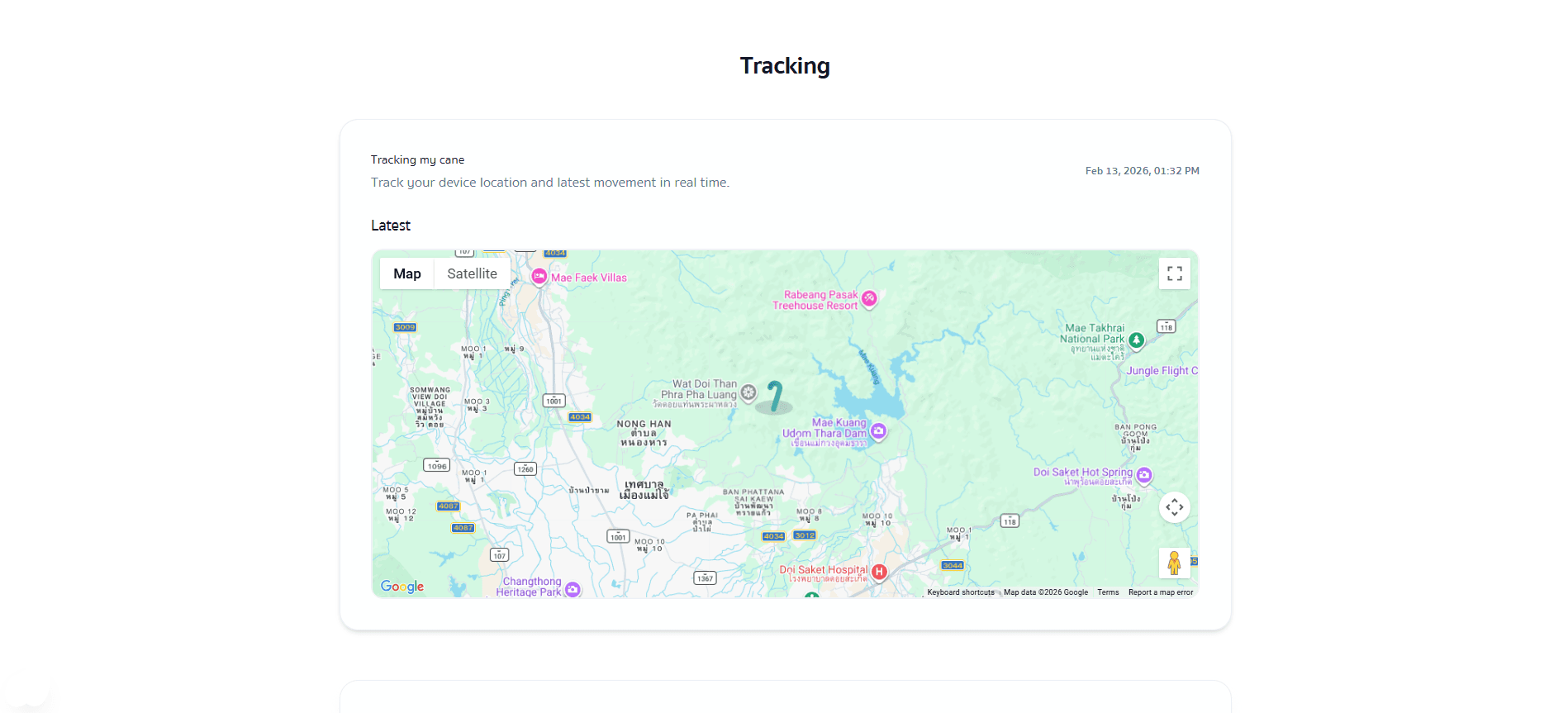Click route 3009 highway shield
Screen dimensions: 1568x713
click(405, 327)
